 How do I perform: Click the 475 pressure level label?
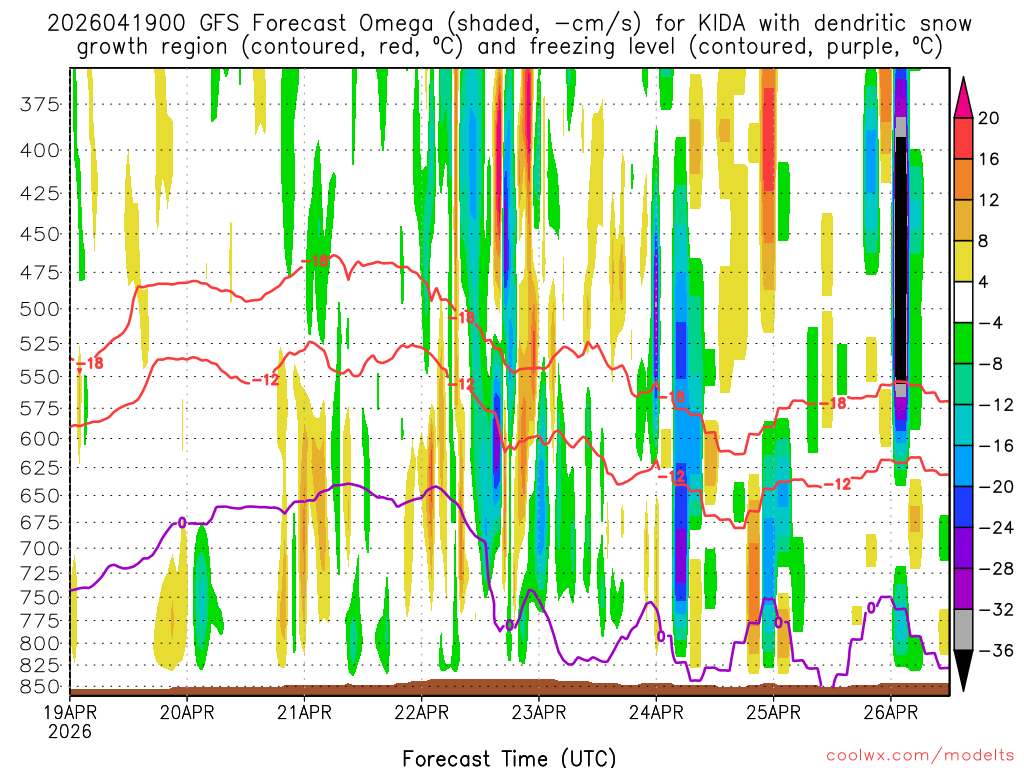pos(40,272)
